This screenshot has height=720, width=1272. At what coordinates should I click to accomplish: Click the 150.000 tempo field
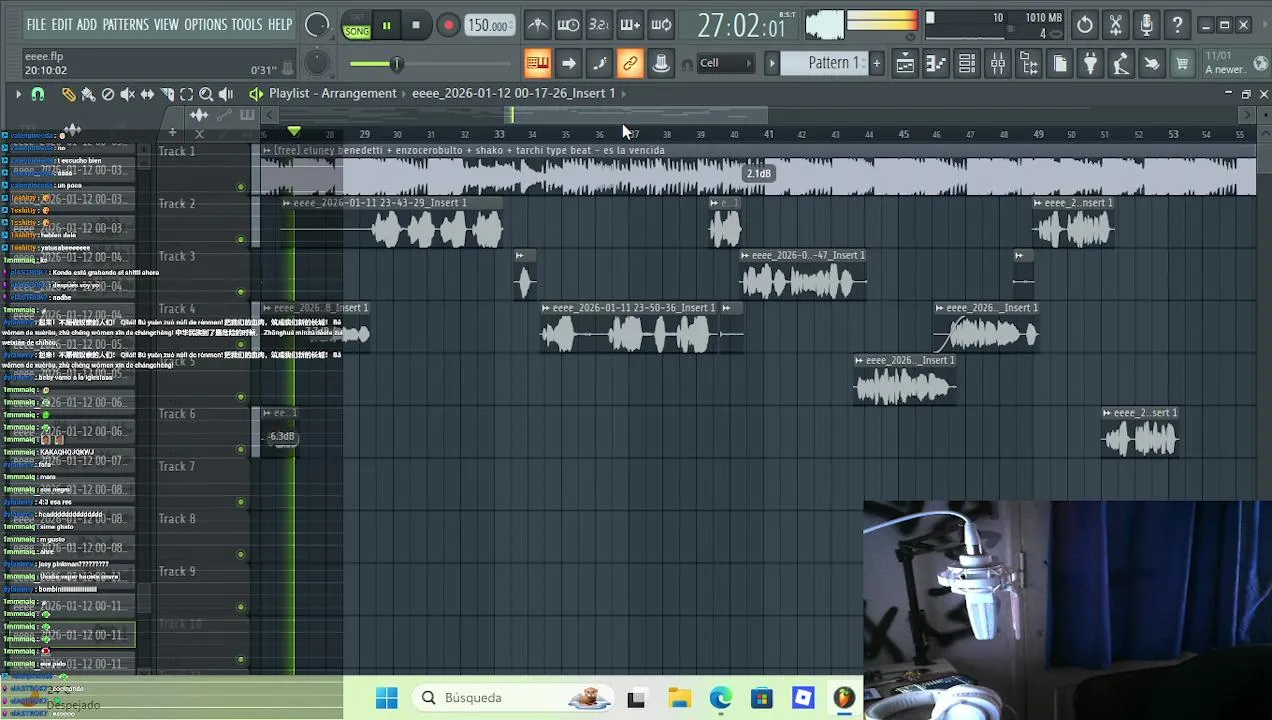coord(490,26)
